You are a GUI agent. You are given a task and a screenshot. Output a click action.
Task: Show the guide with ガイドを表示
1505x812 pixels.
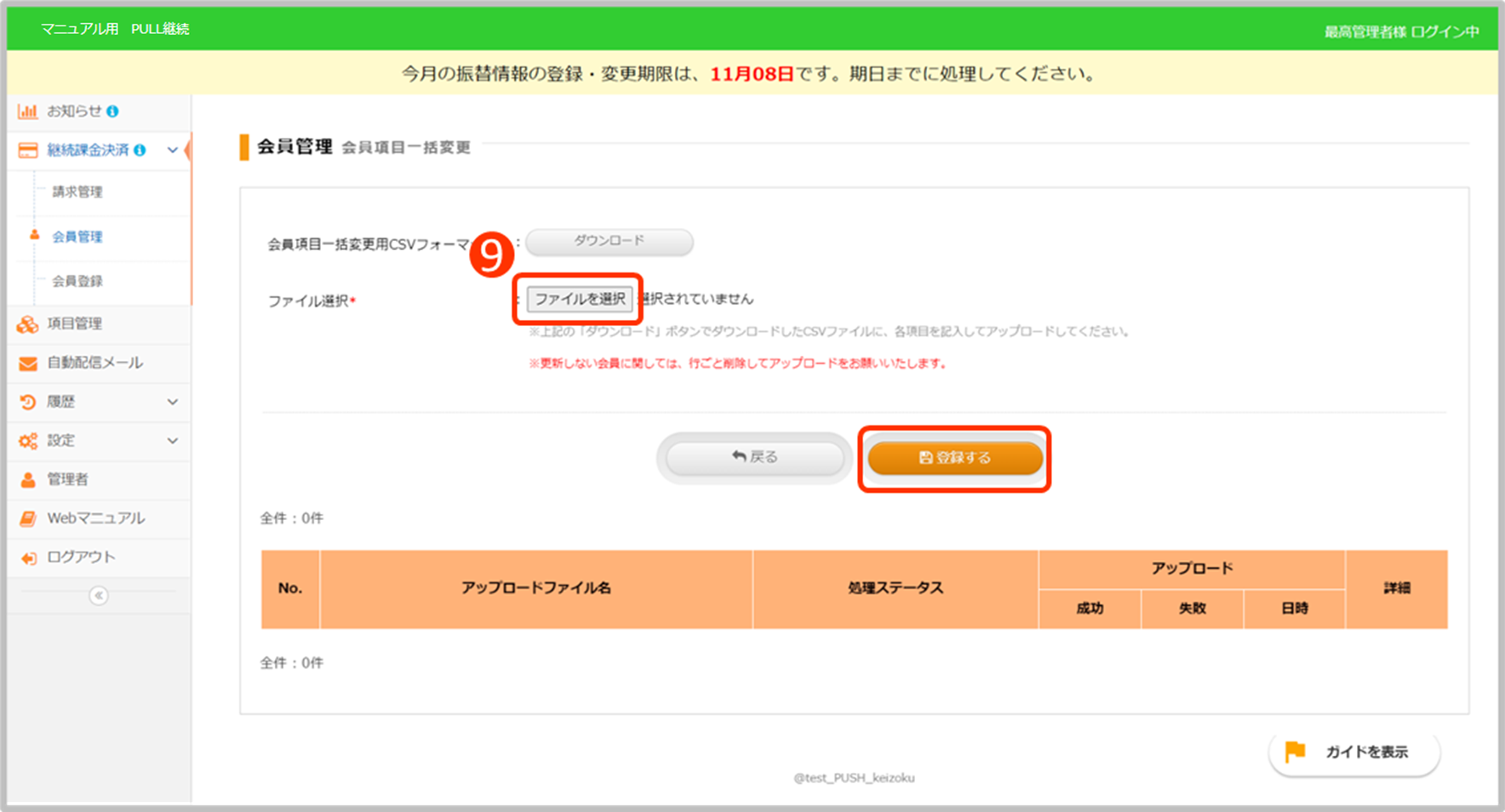[1353, 752]
